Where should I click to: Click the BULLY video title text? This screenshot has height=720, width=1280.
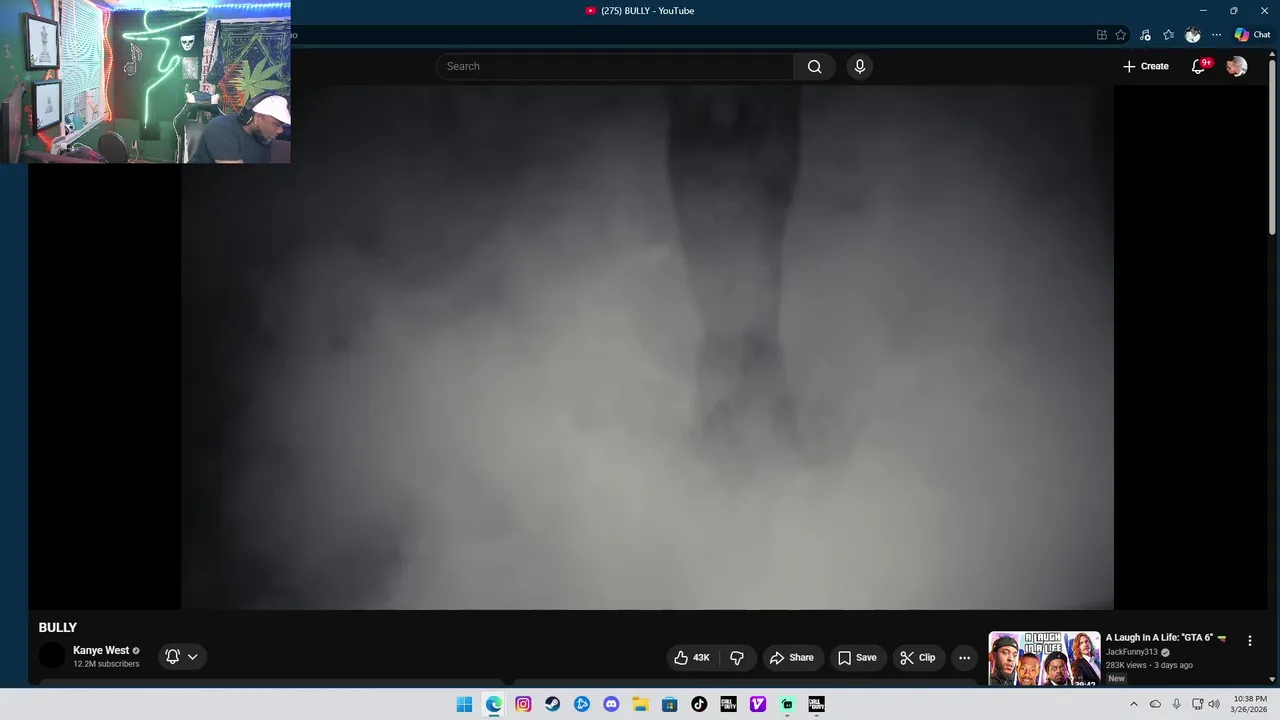point(58,627)
